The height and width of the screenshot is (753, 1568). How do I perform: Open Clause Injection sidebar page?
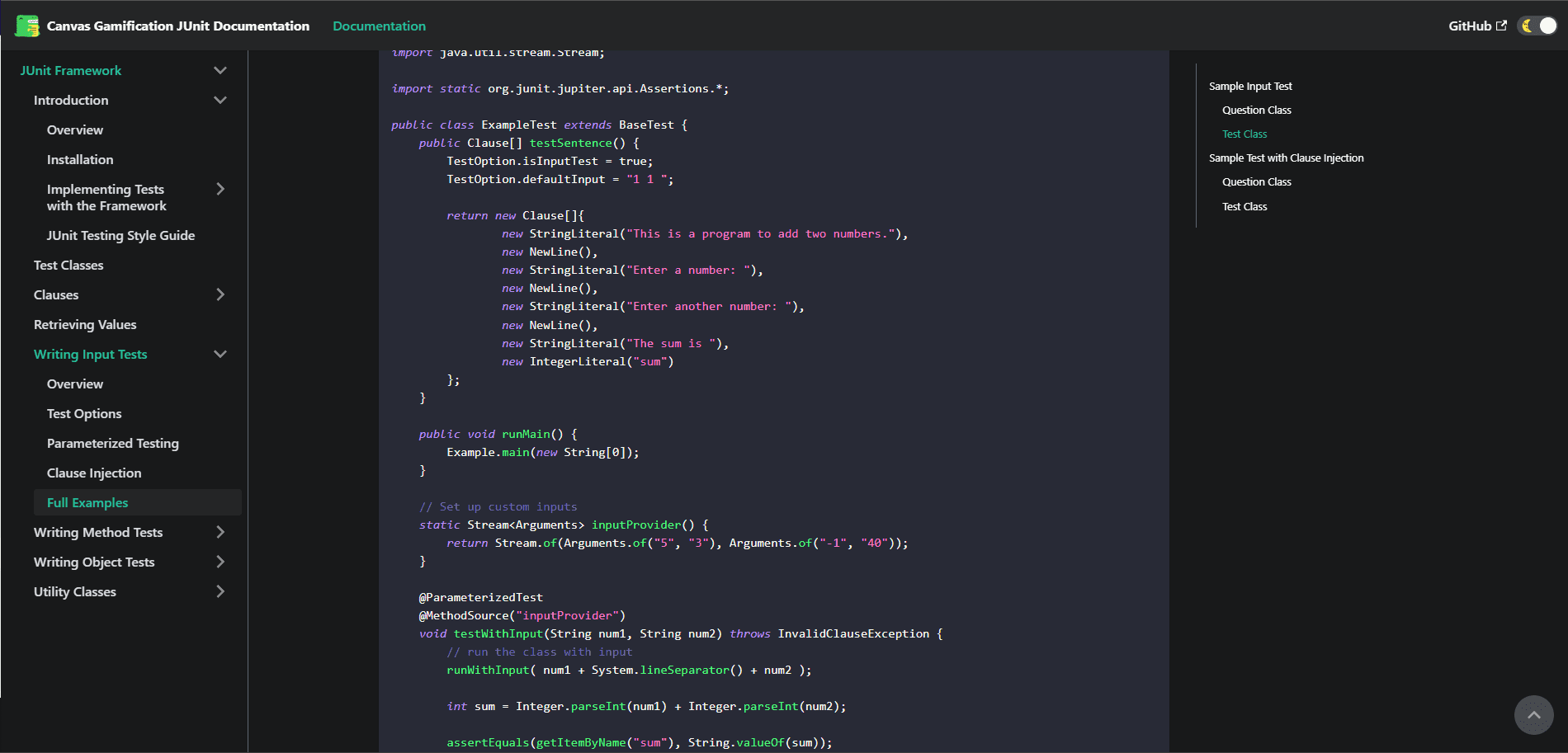[x=94, y=473]
